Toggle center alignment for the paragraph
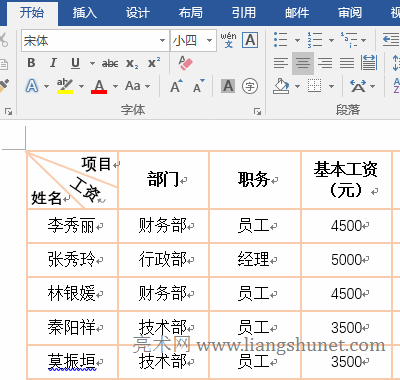The image size is (400, 380). [x=303, y=63]
